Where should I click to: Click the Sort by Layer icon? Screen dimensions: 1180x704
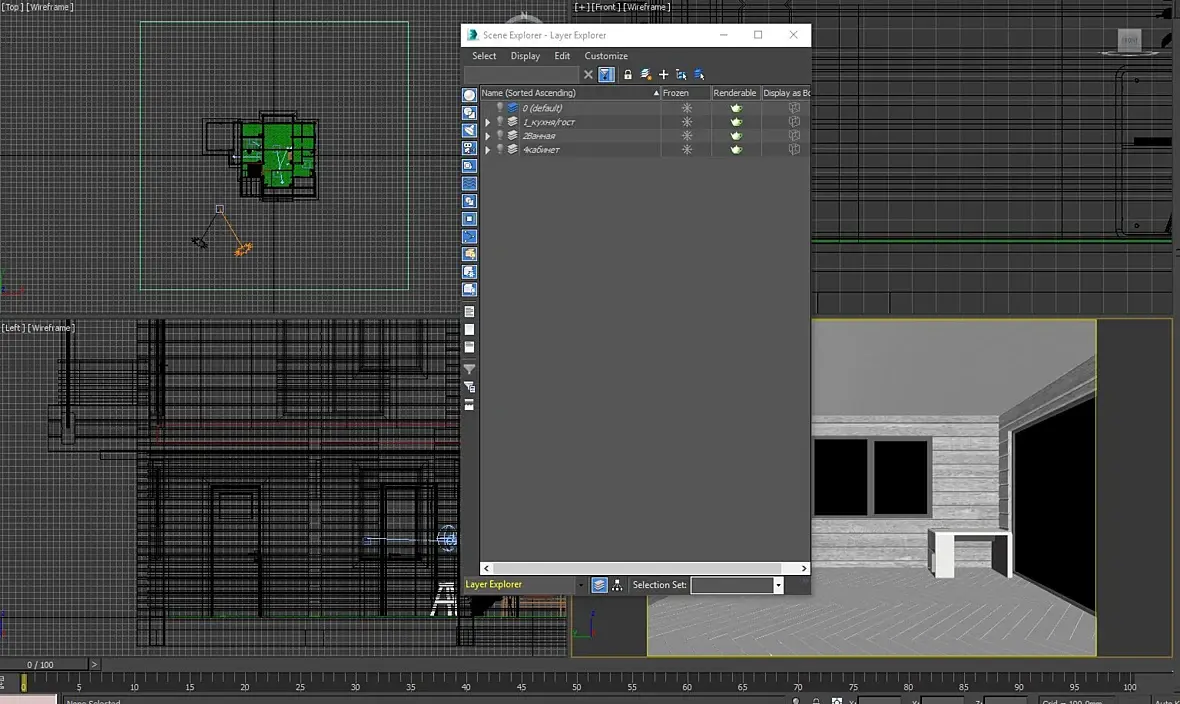pyautogui.click(x=599, y=585)
